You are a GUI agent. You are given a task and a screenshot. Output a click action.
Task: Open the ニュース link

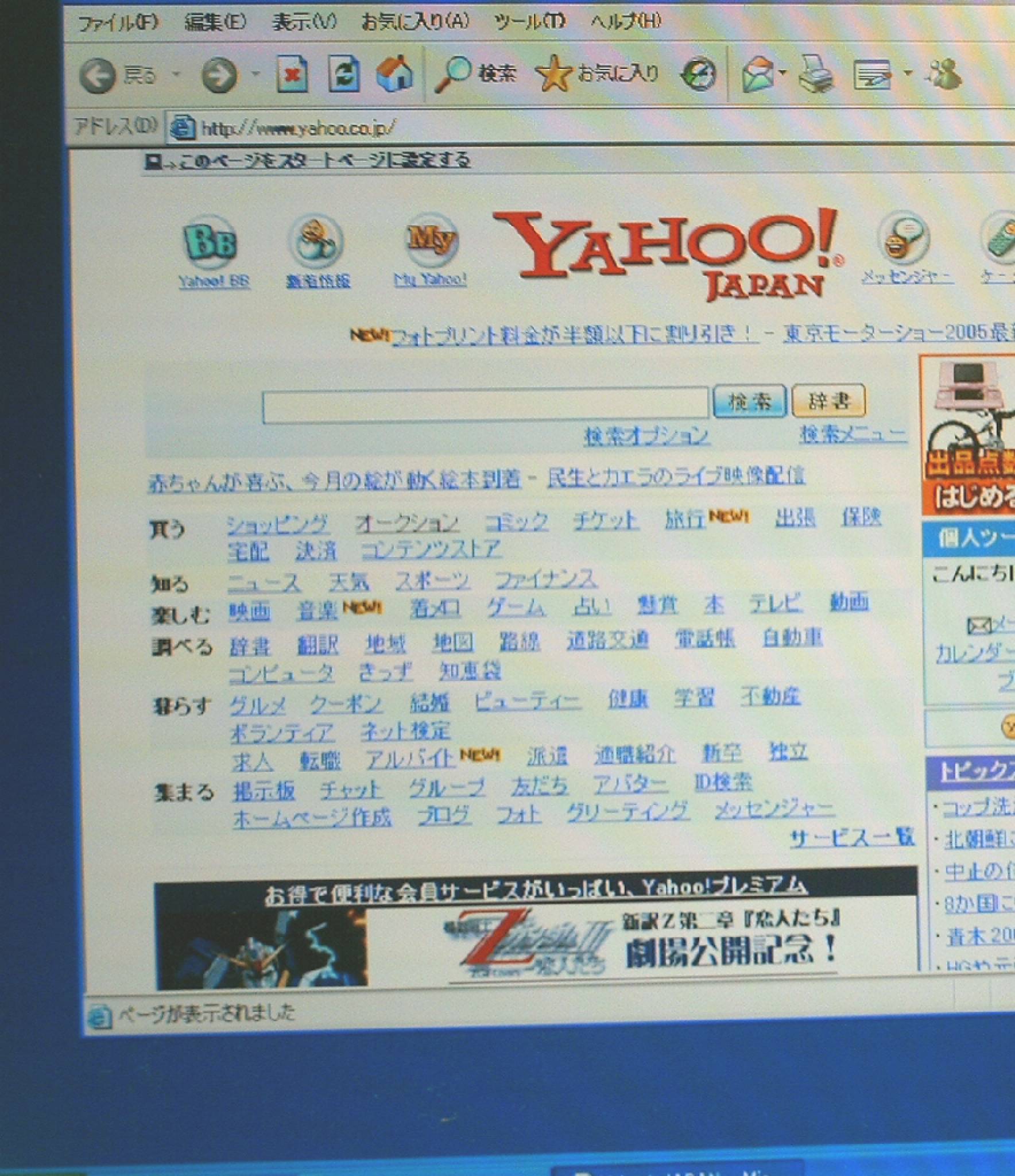[264, 583]
